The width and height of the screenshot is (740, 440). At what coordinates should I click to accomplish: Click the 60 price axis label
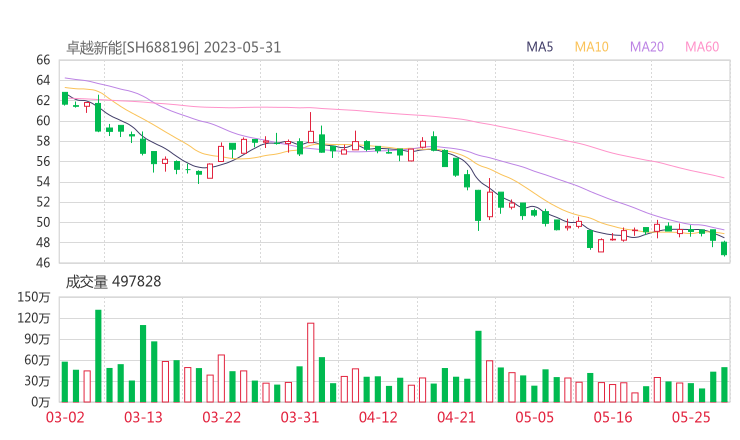pos(43,121)
